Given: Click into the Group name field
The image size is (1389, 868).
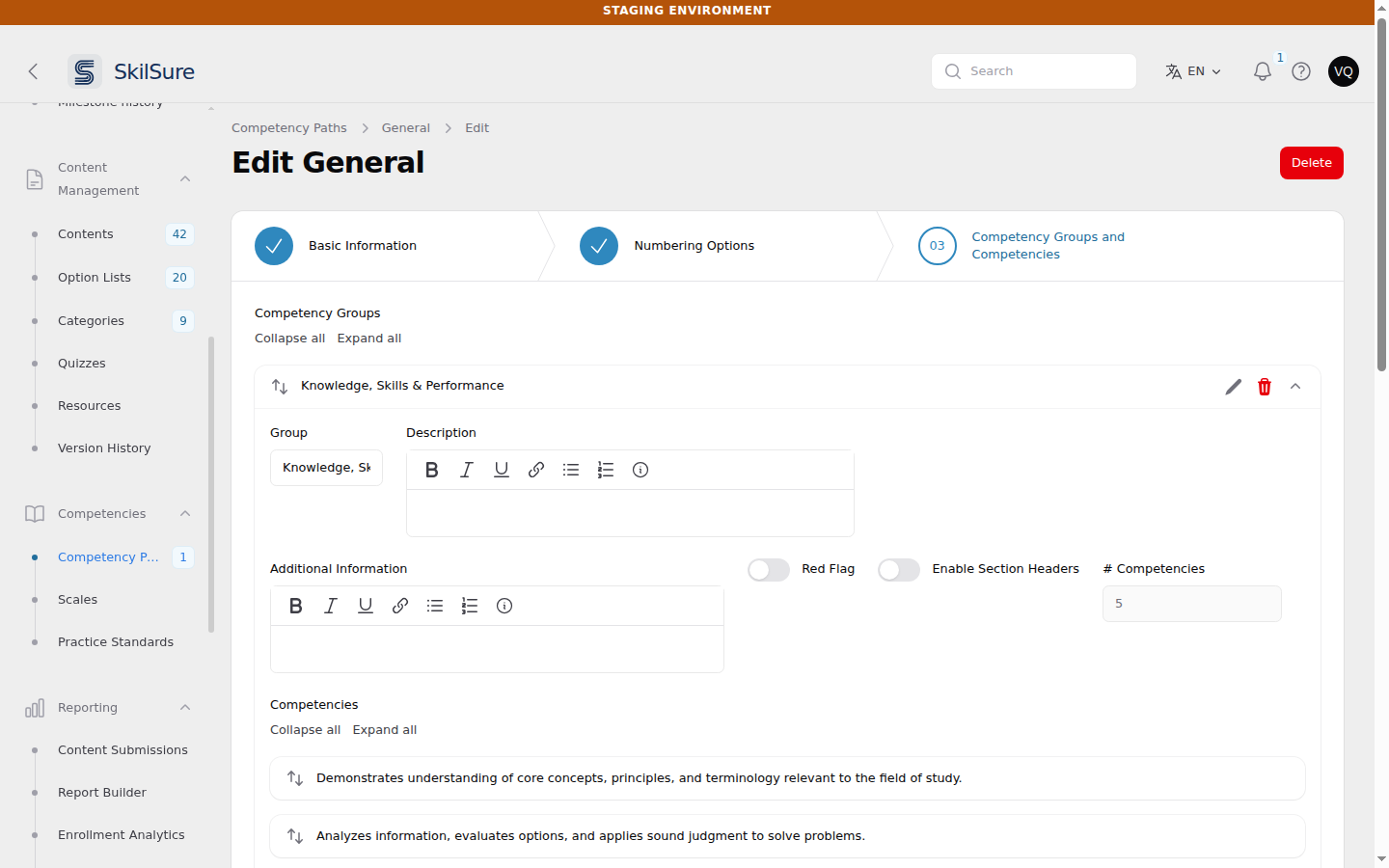Looking at the screenshot, I should click(327, 468).
